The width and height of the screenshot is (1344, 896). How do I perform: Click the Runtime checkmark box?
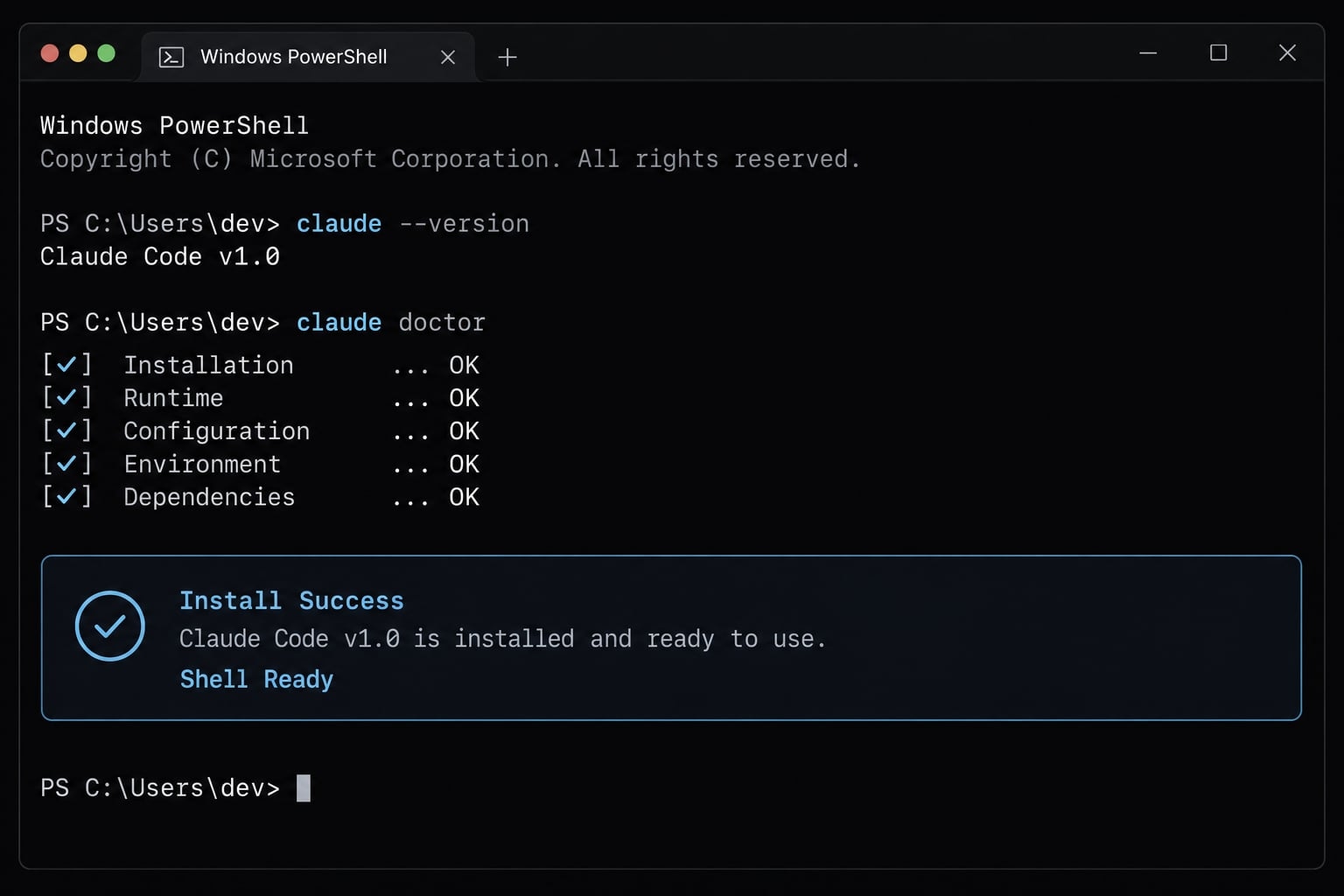(67, 397)
